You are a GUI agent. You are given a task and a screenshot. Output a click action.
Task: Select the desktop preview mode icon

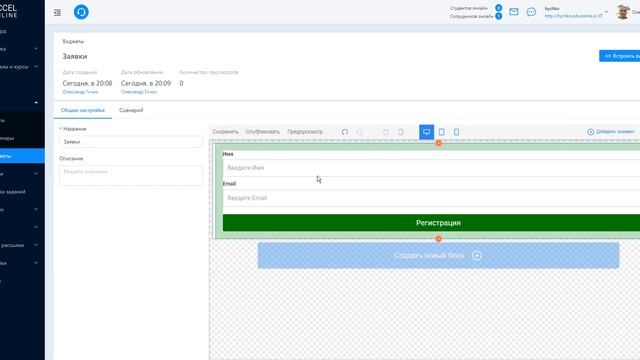click(427, 132)
